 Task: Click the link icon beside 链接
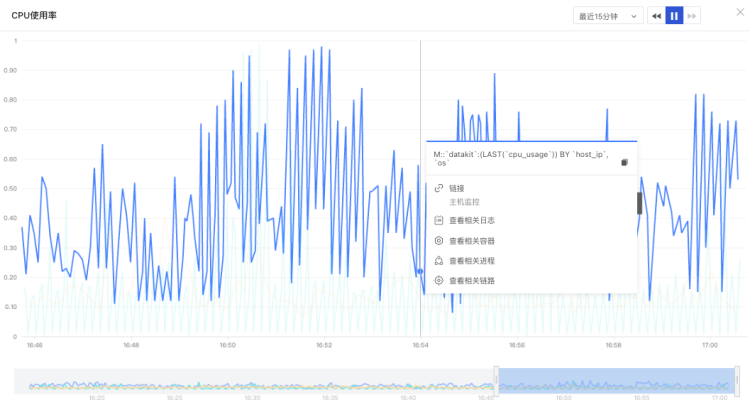pos(439,188)
